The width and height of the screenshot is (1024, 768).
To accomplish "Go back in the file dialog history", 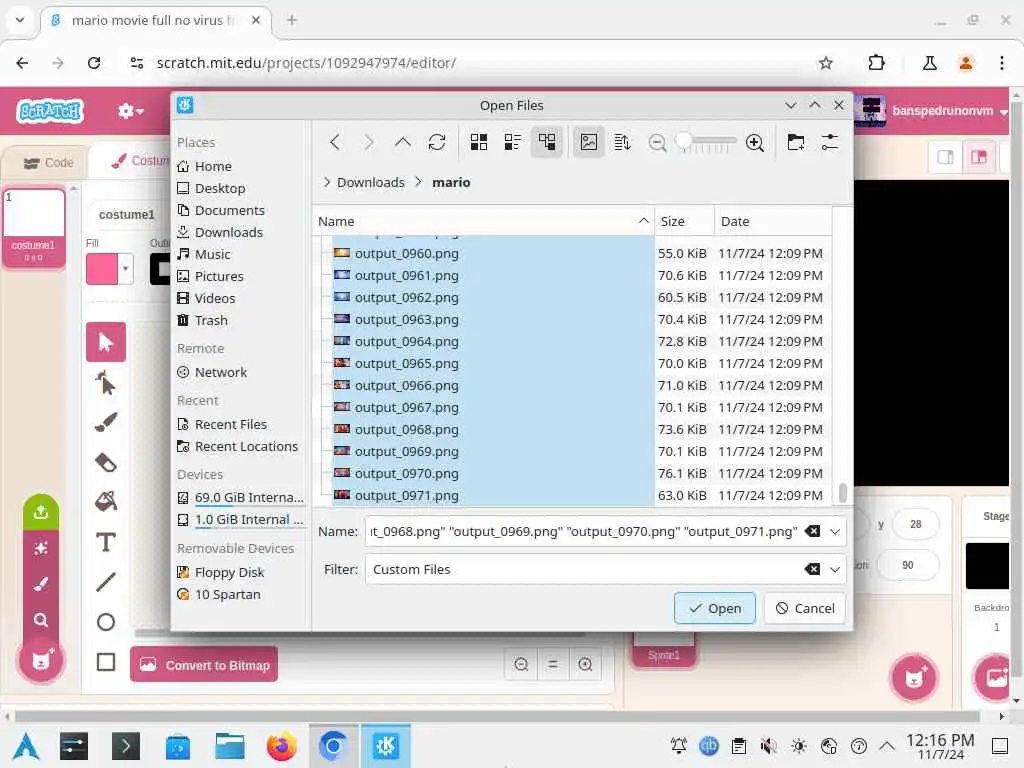I will [335, 142].
